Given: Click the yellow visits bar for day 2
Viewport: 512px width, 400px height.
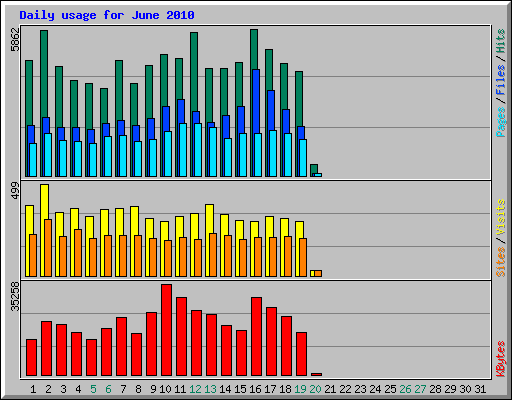Looking at the screenshot, I should click(x=45, y=202).
